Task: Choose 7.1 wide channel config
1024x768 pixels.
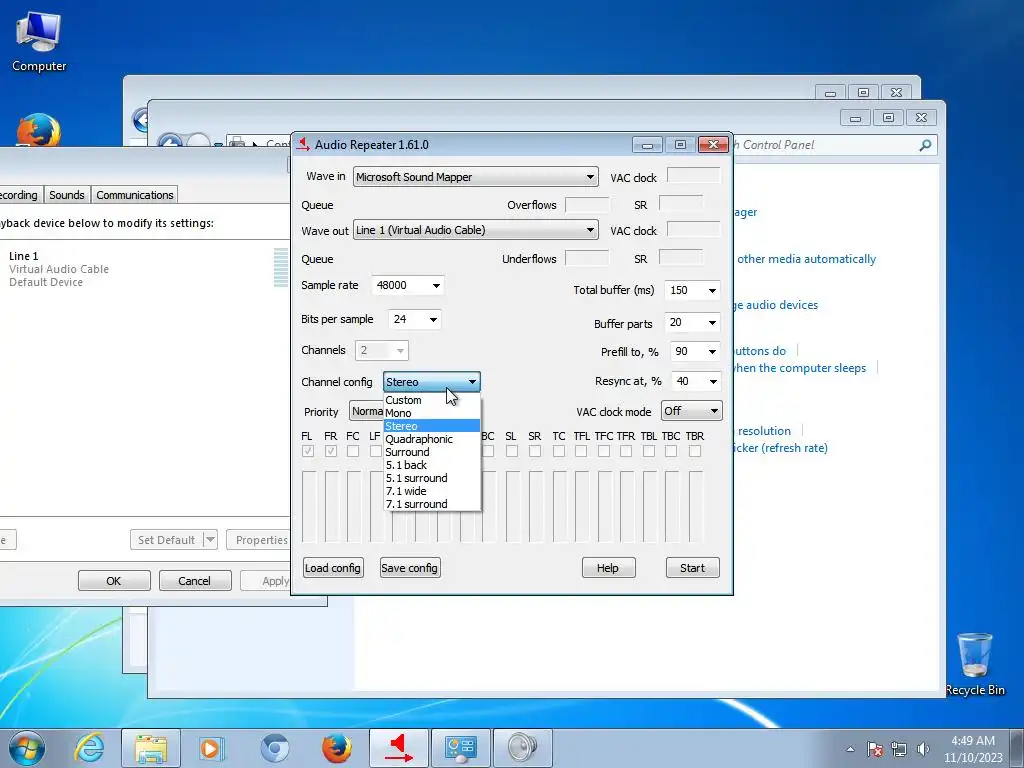Action: [x=432, y=491]
